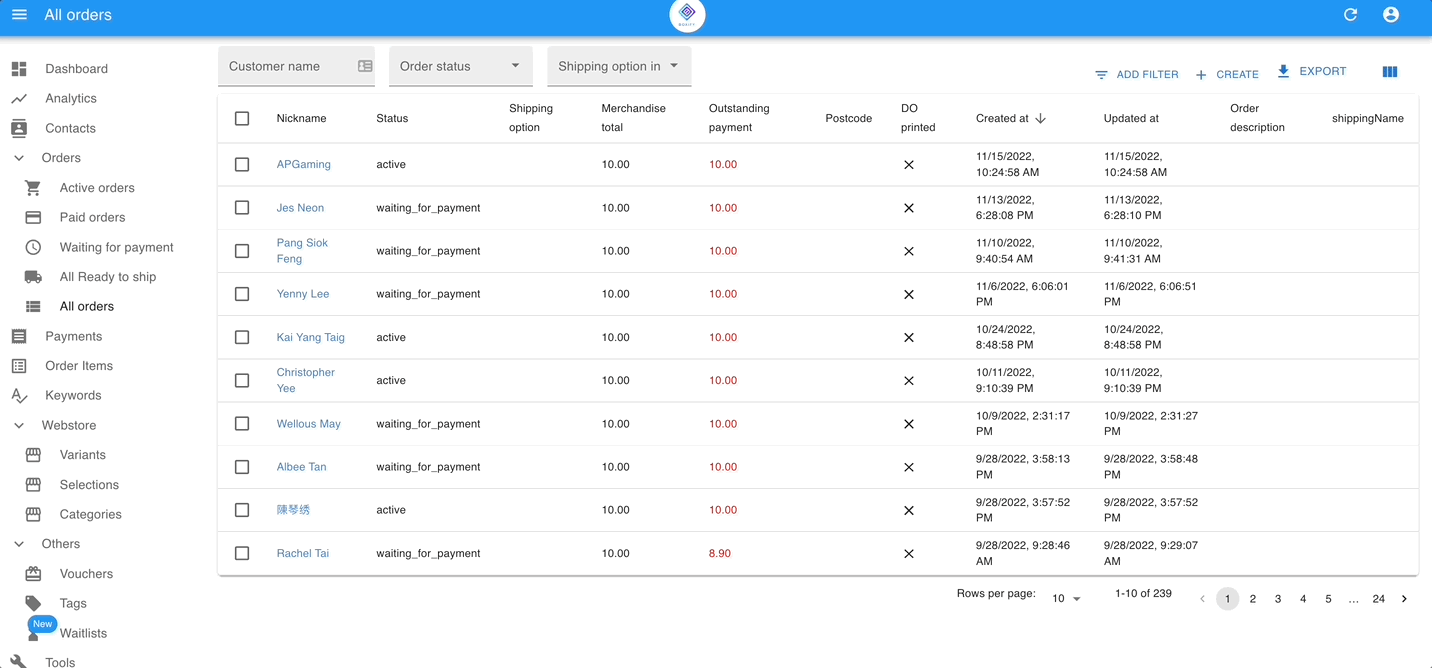The height and width of the screenshot is (668, 1432).
Task: Go to Analytics in the sidebar
Action: [x=70, y=98]
